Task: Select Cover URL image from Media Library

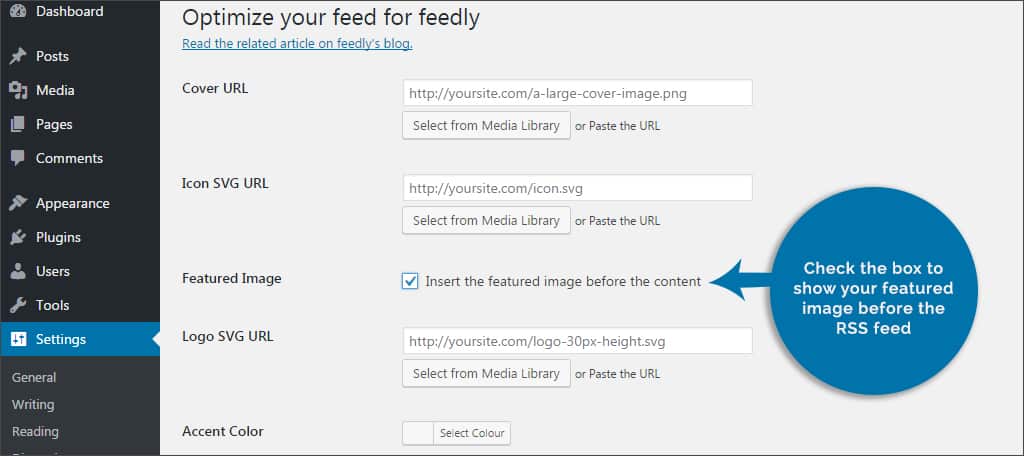Action: [486, 126]
